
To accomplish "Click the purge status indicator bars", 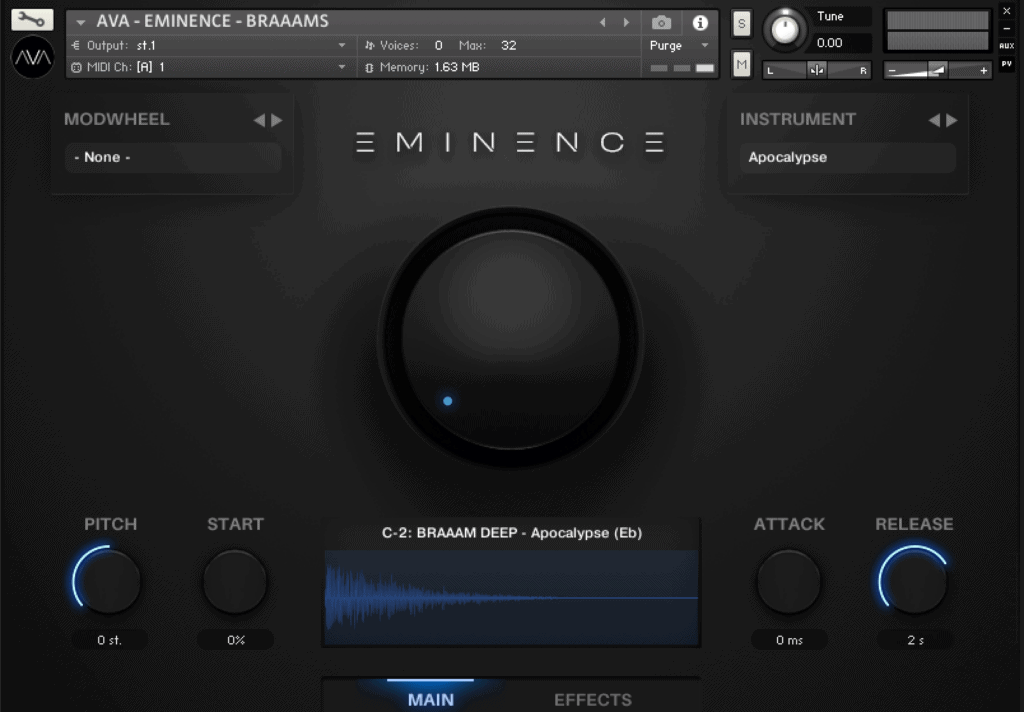I will point(682,68).
